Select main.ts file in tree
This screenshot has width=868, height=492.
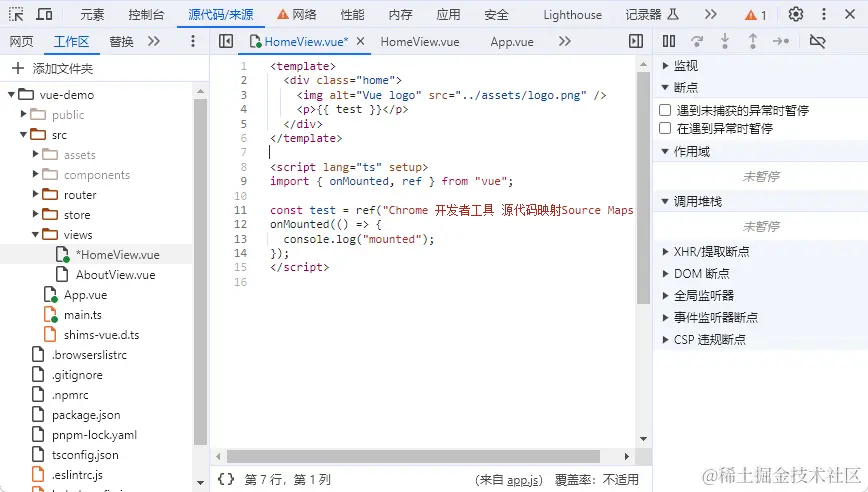coord(82,315)
